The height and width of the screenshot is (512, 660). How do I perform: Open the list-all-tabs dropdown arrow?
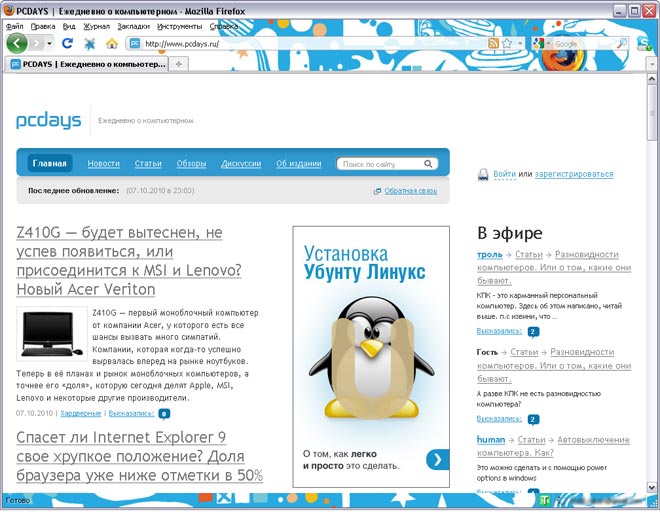pos(652,64)
